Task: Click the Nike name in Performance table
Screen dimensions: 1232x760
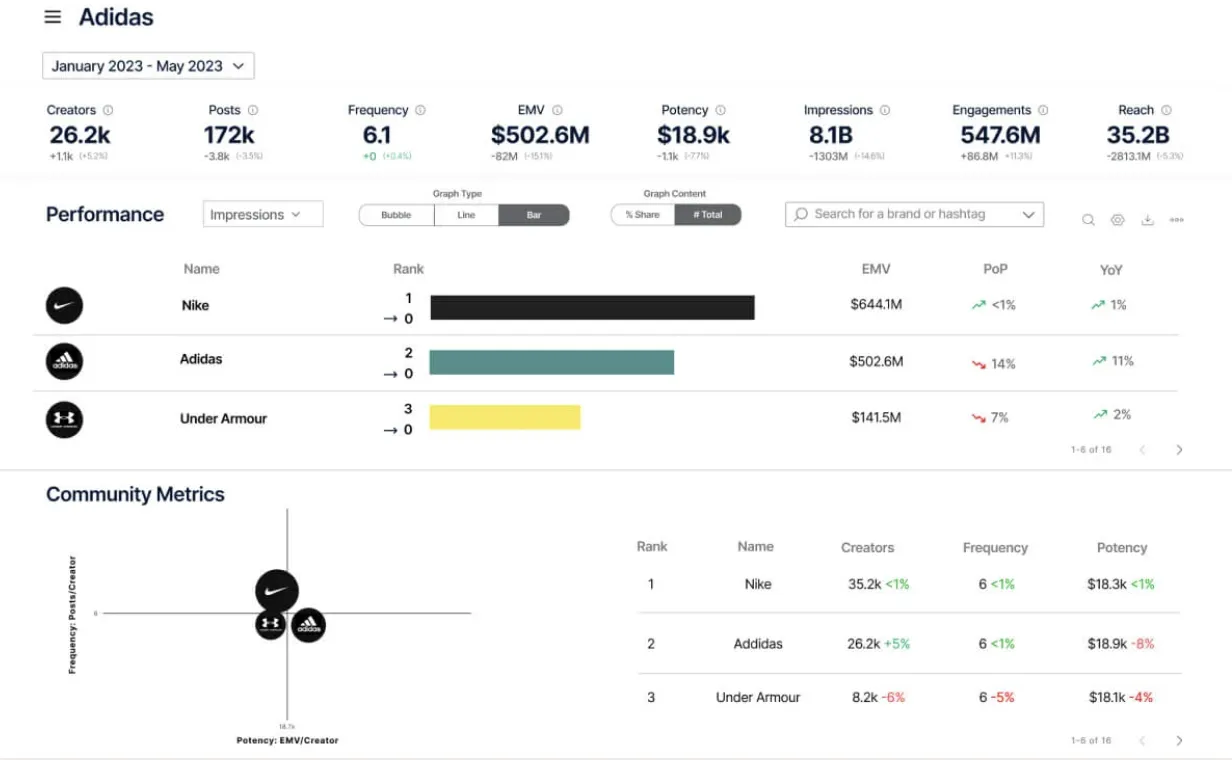Action: (195, 305)
